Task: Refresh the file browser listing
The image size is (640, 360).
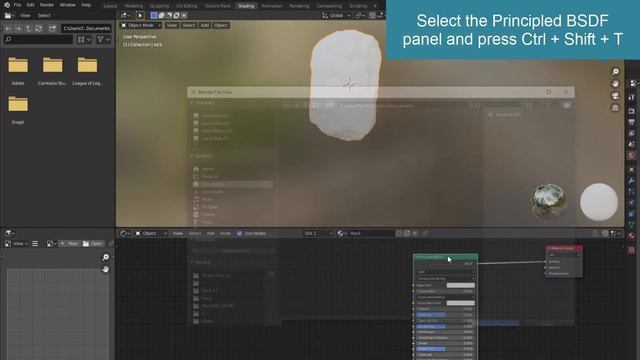Action: pos(39,29)
